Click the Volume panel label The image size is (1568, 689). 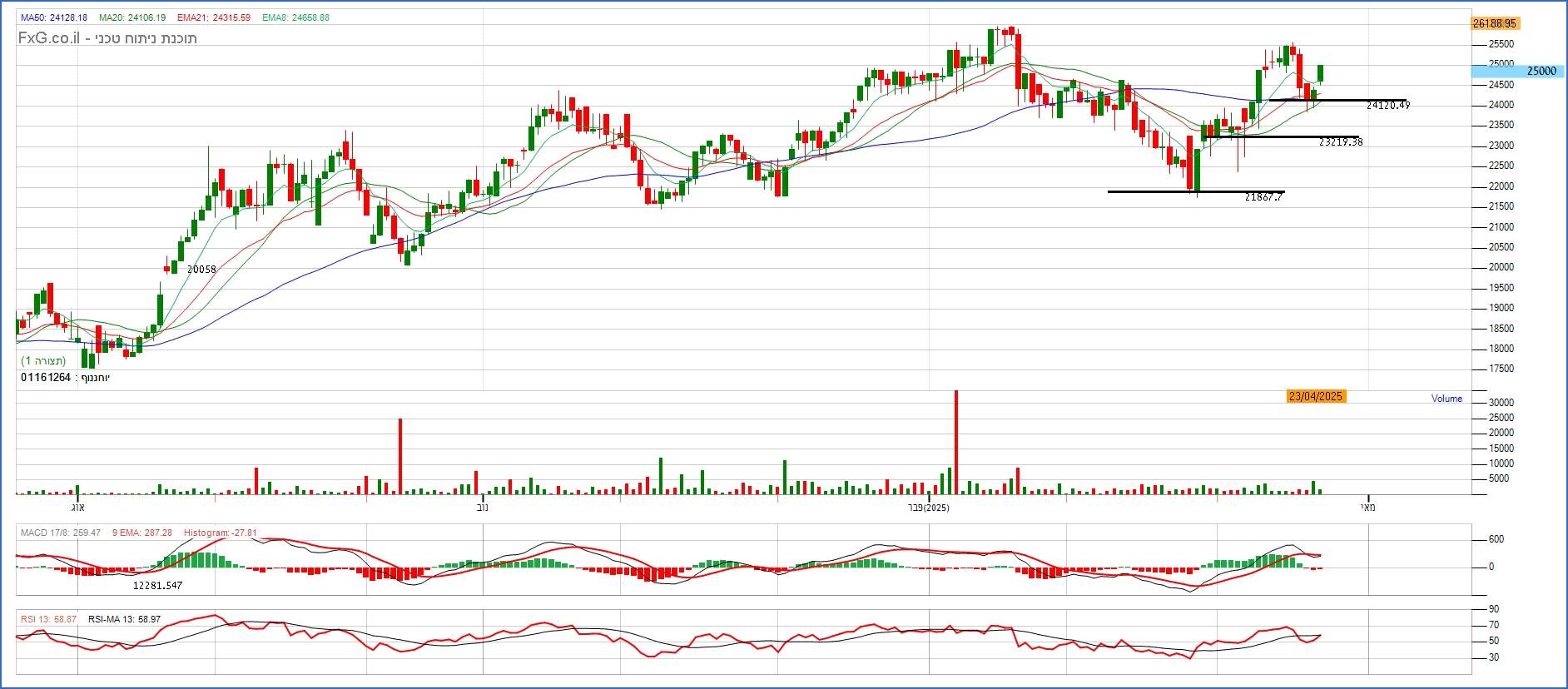(x=1446, y=399)
